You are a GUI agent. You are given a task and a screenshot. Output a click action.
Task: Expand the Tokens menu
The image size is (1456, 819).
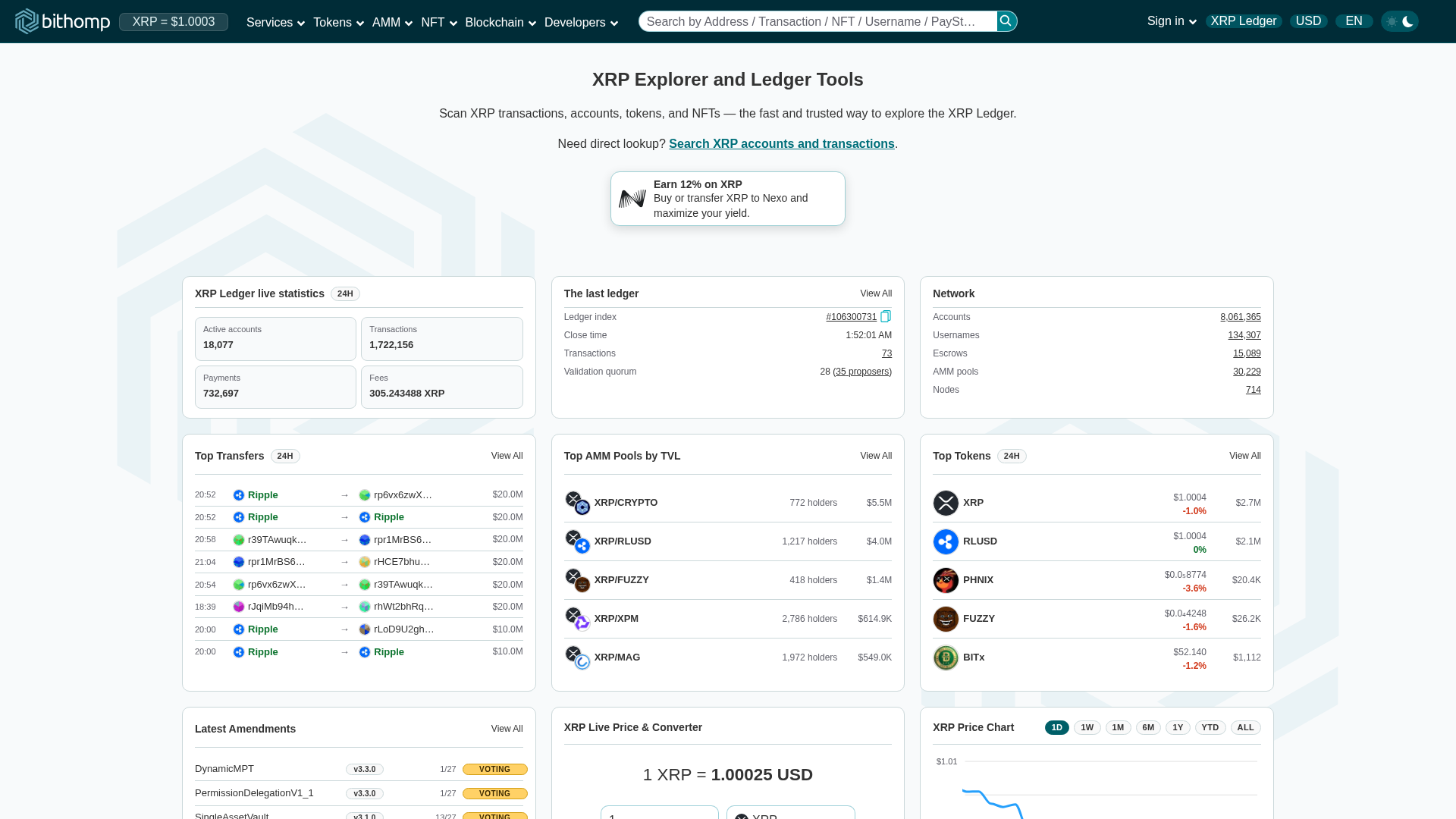(338, 23)
